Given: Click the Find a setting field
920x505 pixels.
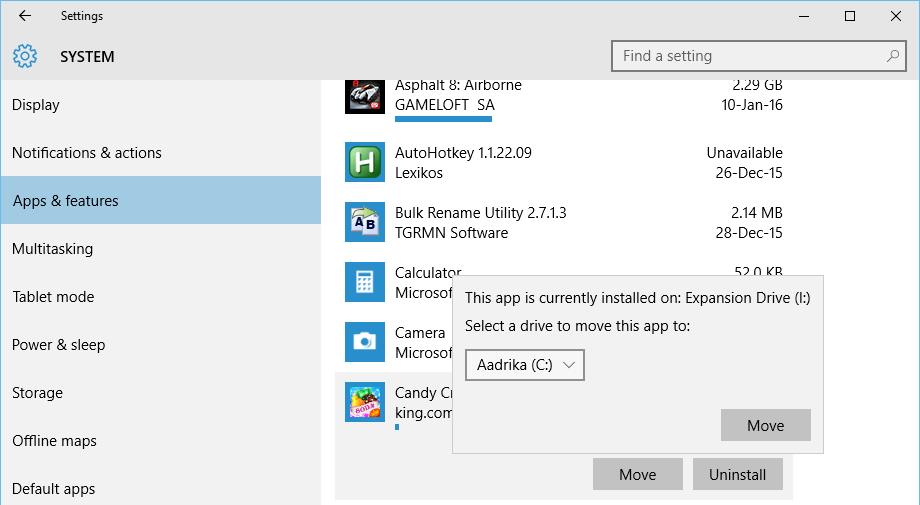Looking at the screenshot, I should (x=759, y=56).
